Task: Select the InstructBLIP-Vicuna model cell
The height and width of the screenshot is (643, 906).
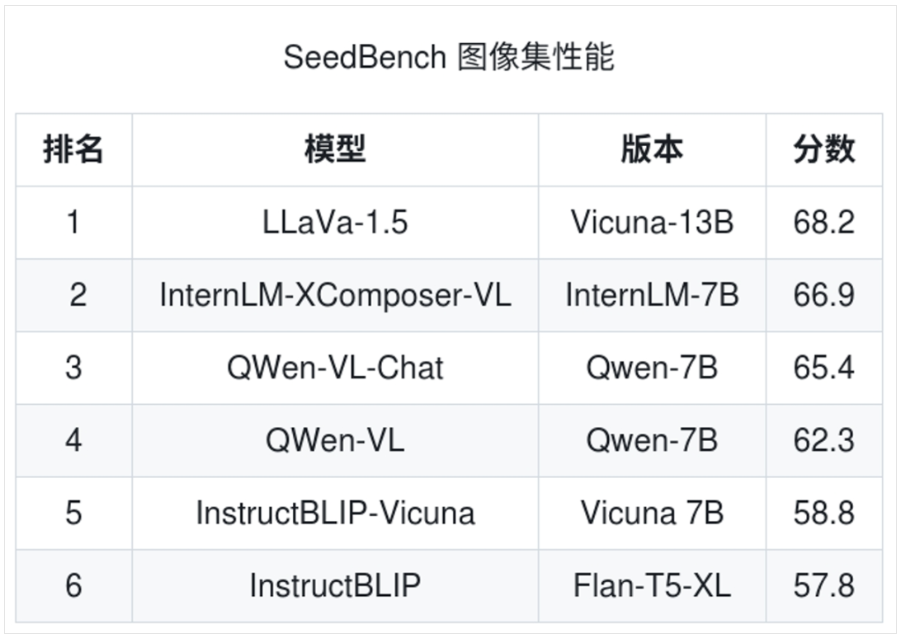Action: pos(335,513)
